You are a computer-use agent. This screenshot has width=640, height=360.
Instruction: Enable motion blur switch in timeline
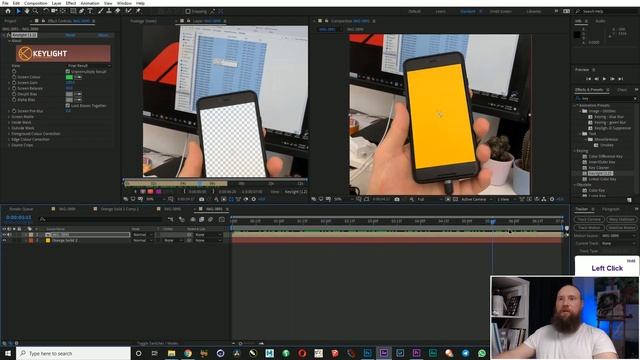coord(211,220)
